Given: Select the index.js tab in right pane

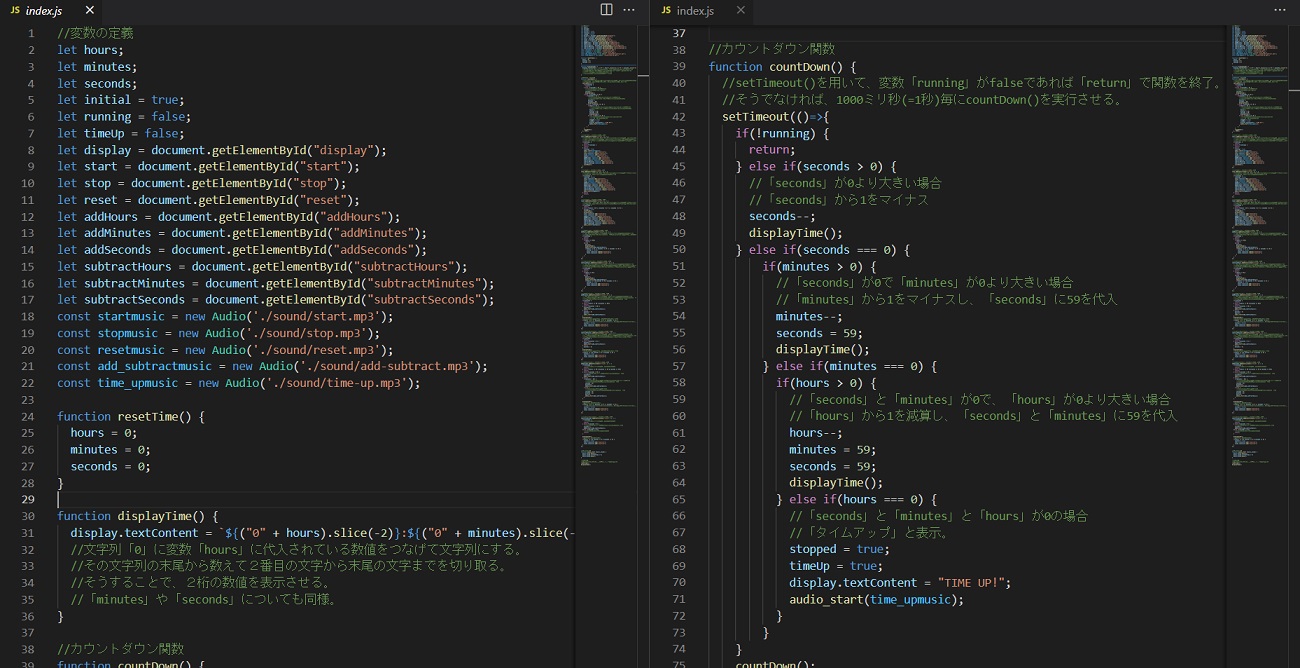Looking at the screenshot, I should (695, 10).
